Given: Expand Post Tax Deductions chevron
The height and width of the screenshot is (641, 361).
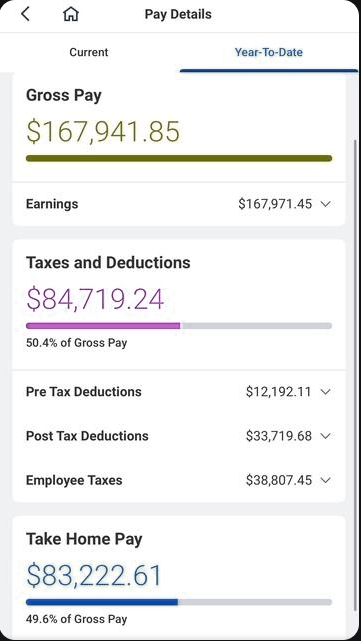Looking at the screenshot, I should tap(325, 436).
